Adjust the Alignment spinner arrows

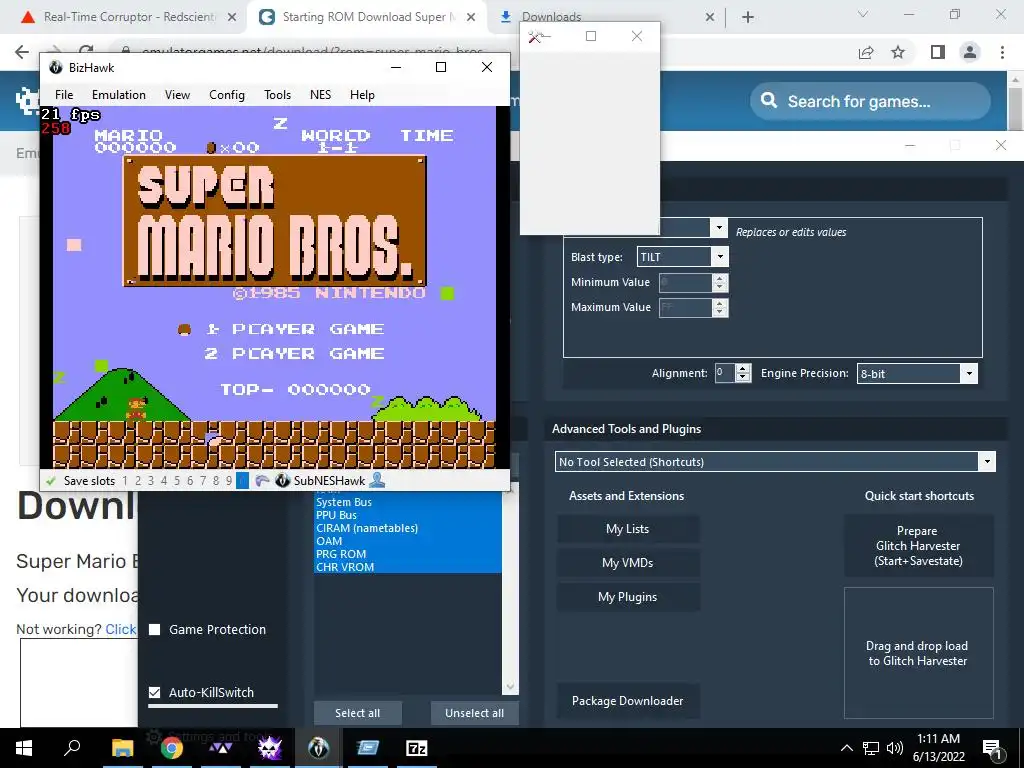[x=743, y=373]
